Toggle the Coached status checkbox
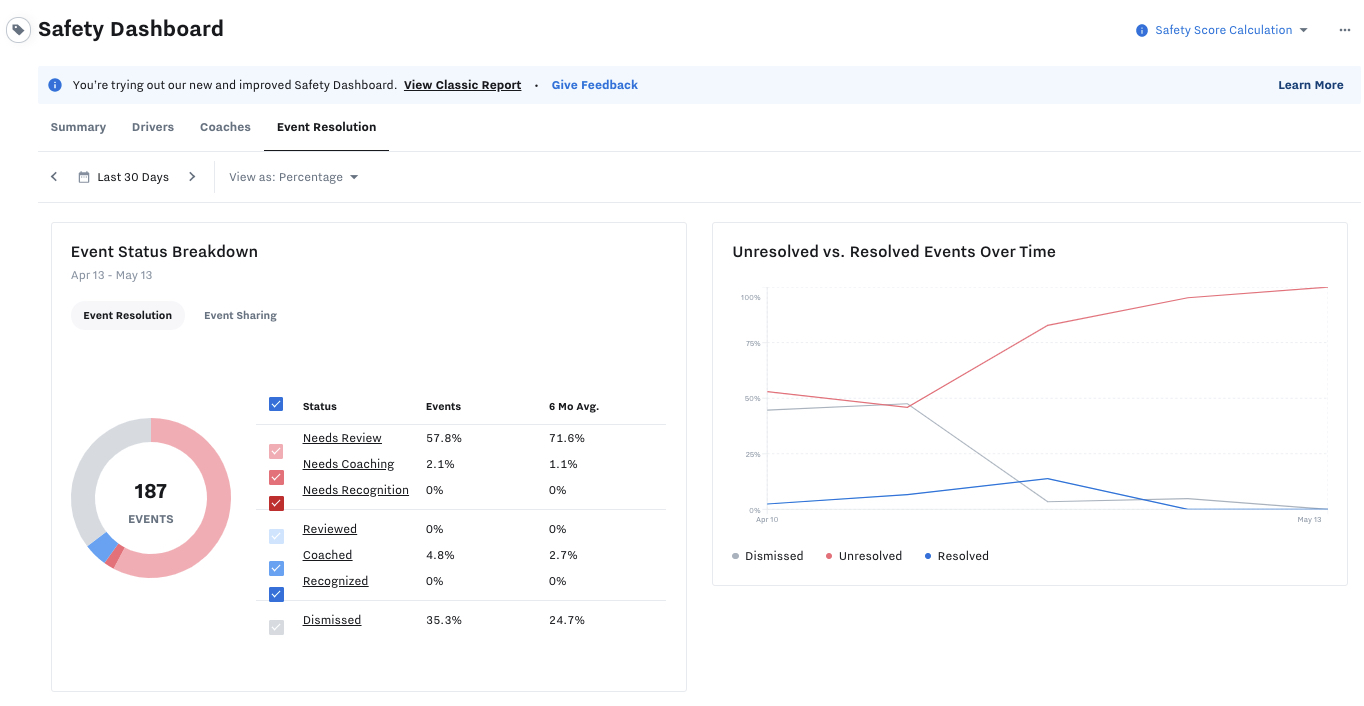This screenshot has height=706, width=1364. [276, 567]
